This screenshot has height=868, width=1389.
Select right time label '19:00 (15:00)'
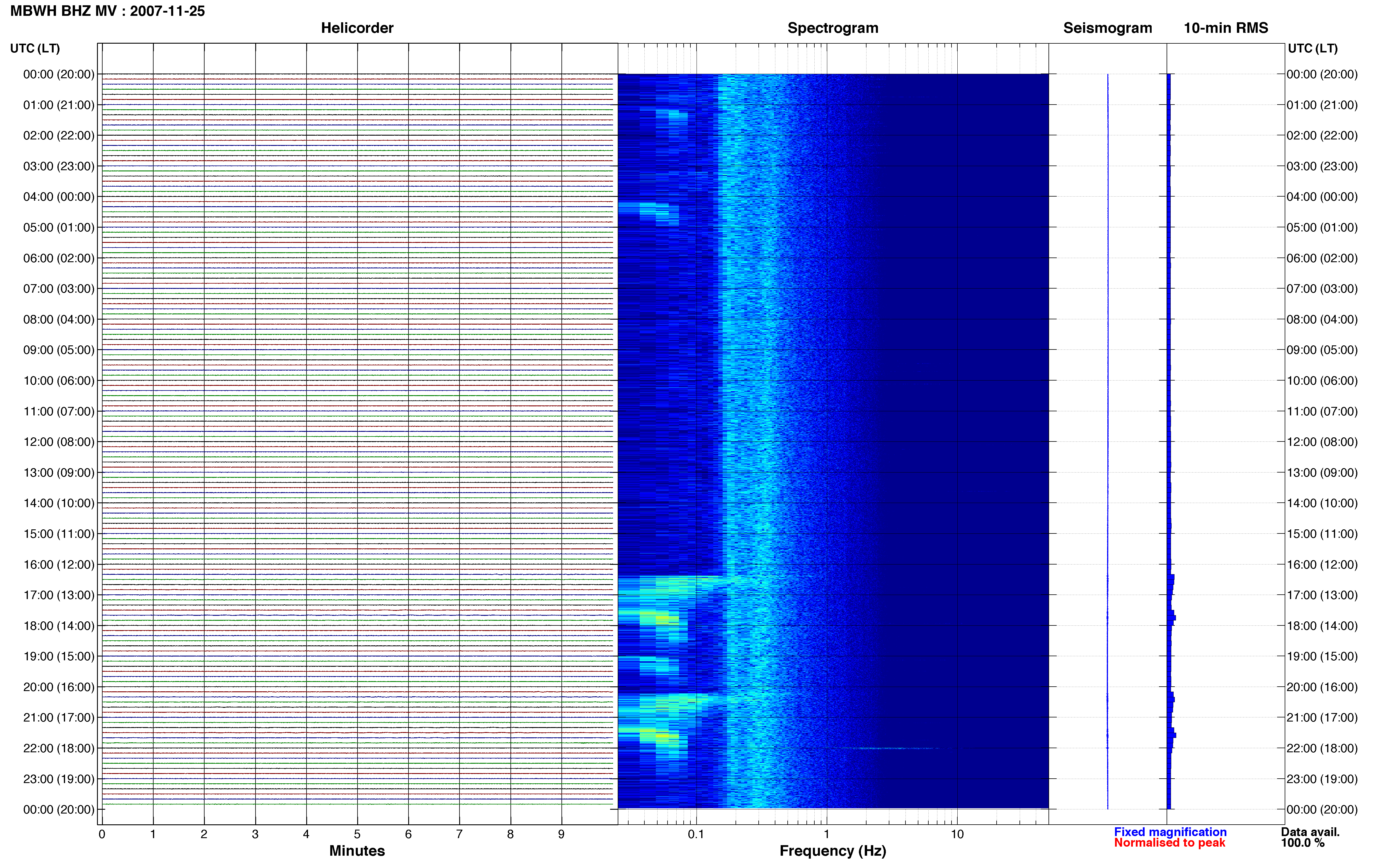tap(1322, 656)
